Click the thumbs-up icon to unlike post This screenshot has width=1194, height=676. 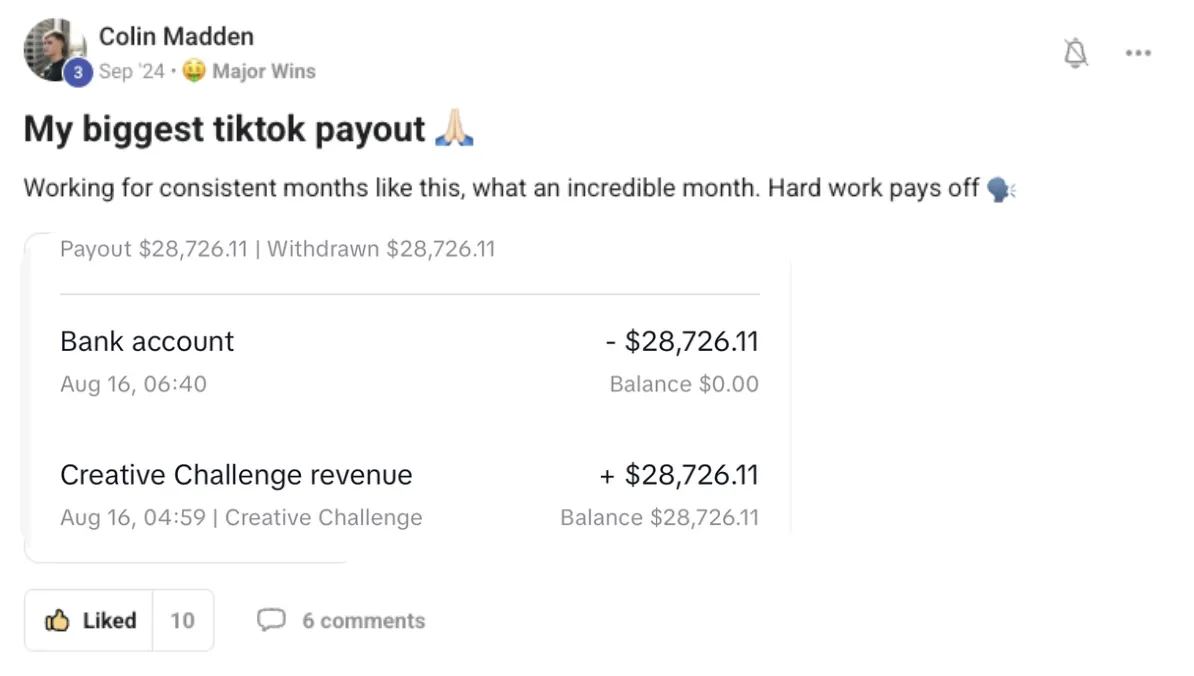click(57, 621)
